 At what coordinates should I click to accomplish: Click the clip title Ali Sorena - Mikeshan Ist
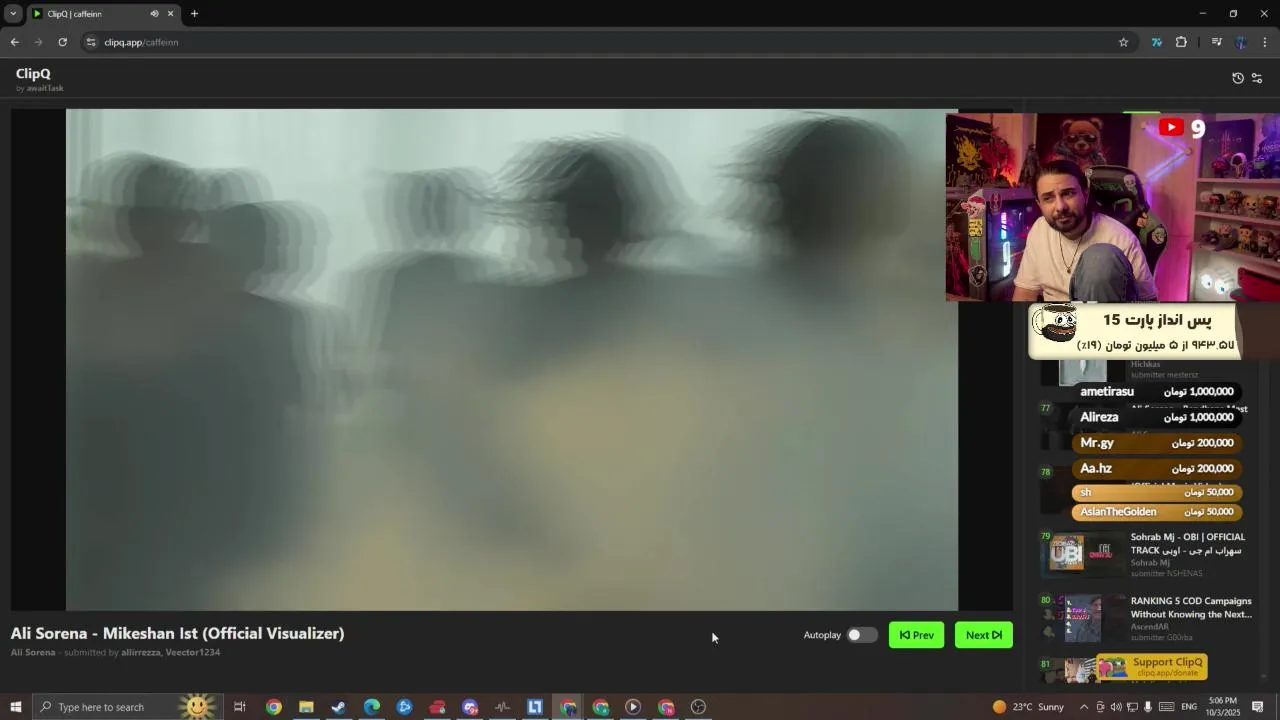pos(177,633)
